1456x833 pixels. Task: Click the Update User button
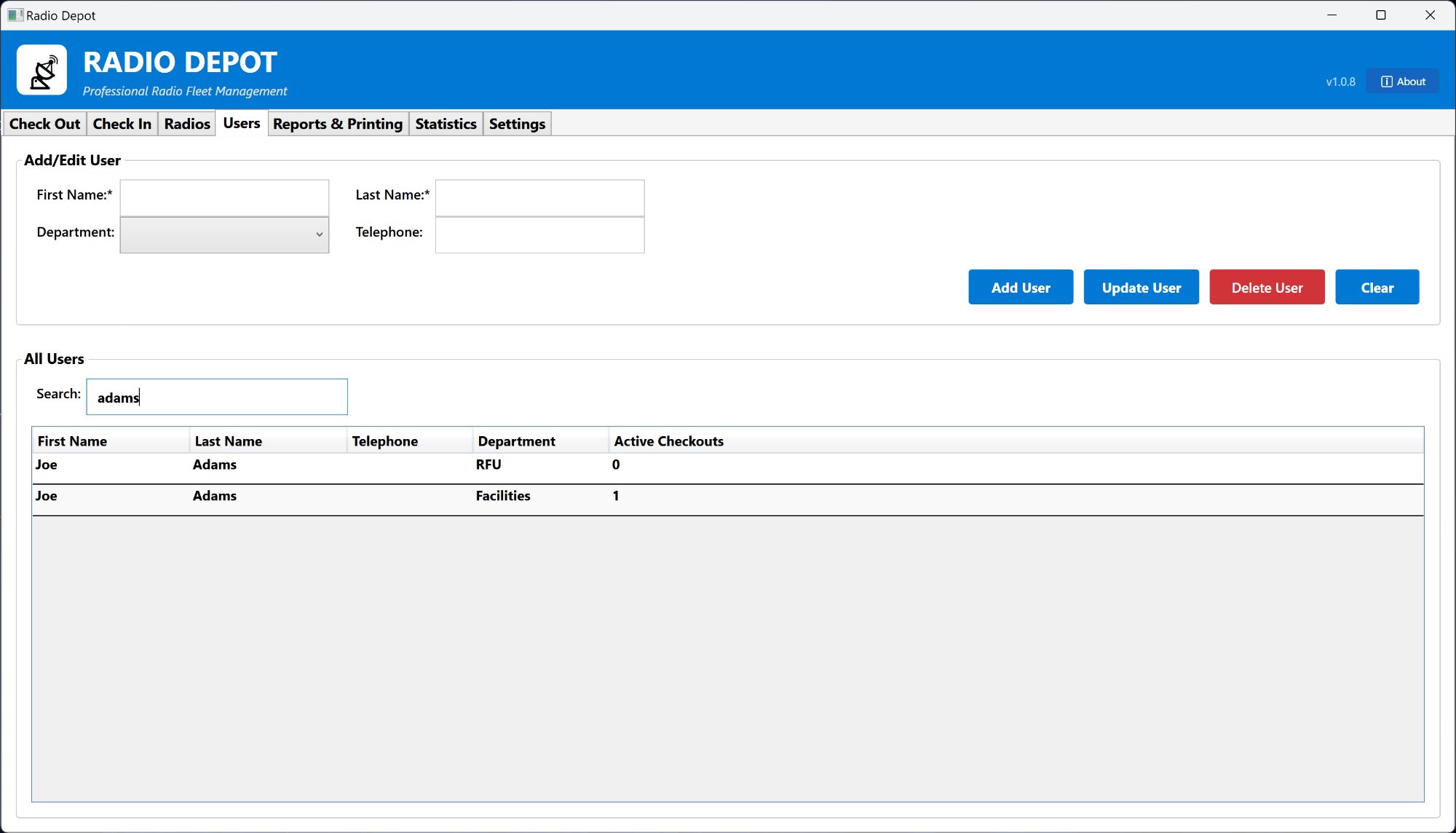[1141, 288]
